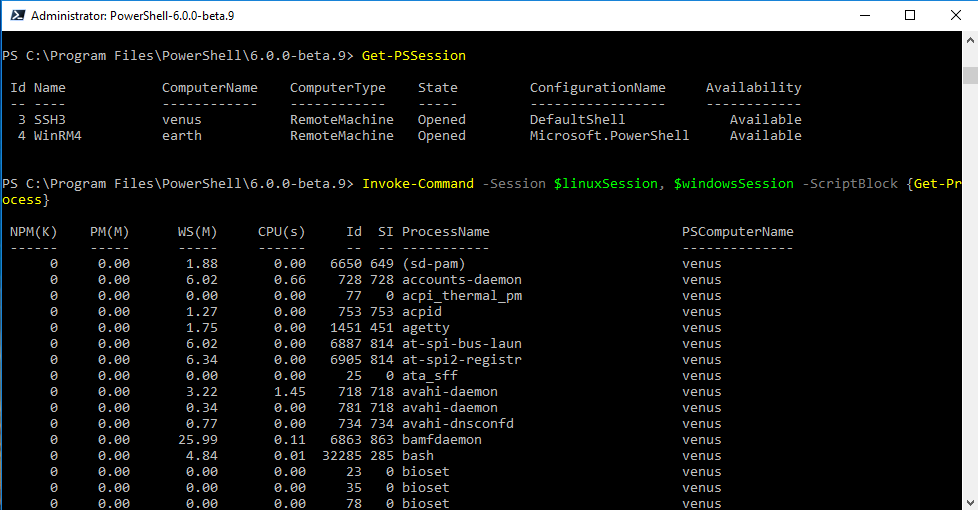Click the accounts-daemon process name
The height and width of the screenshot is (510, 978).
click(x=462, y=280)
